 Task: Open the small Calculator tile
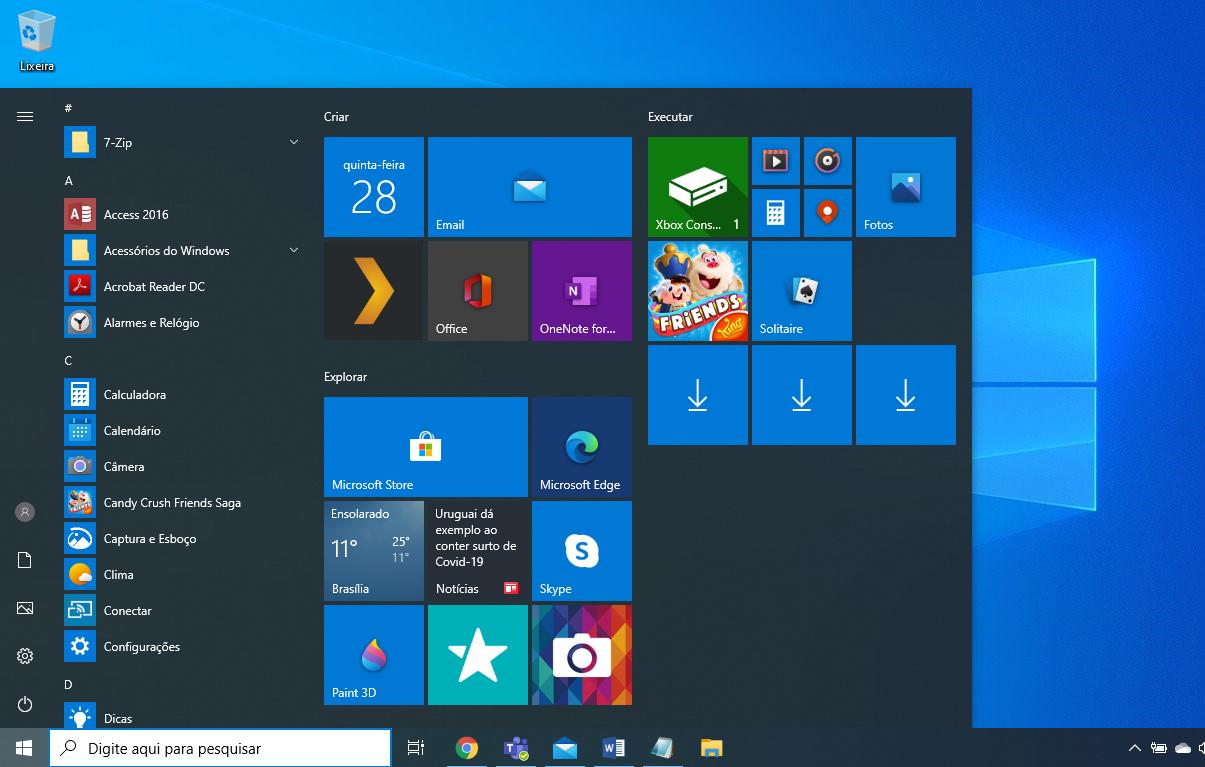[776, 213]
